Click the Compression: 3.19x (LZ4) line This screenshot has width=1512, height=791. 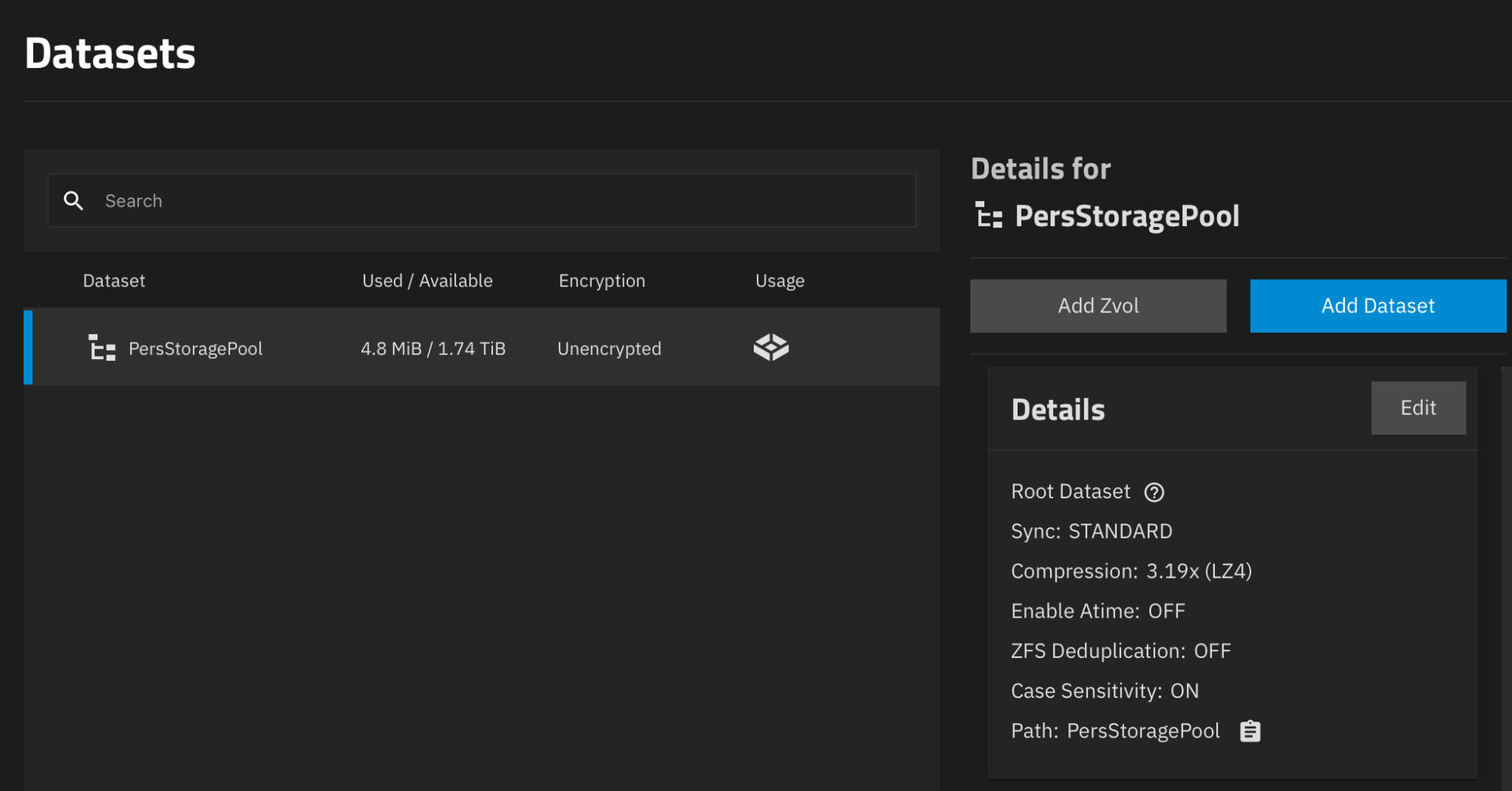click(1131, 571)
